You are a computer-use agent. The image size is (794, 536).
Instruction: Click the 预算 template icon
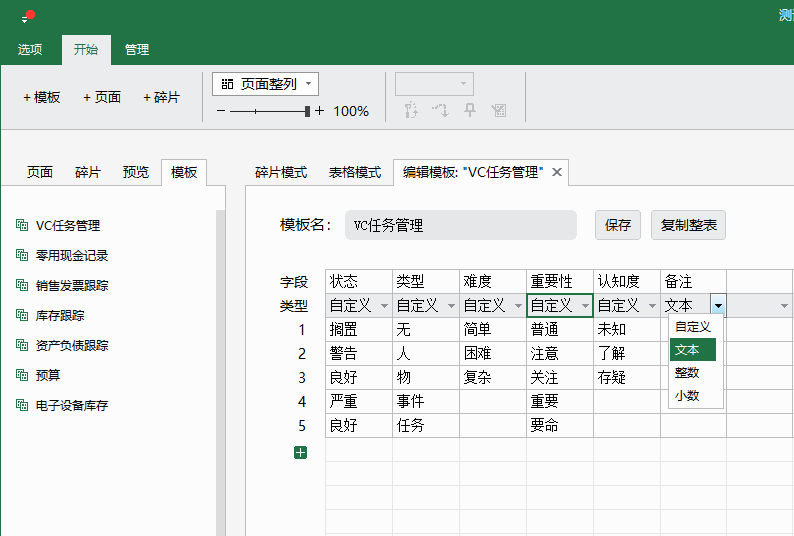pos(22,375)
